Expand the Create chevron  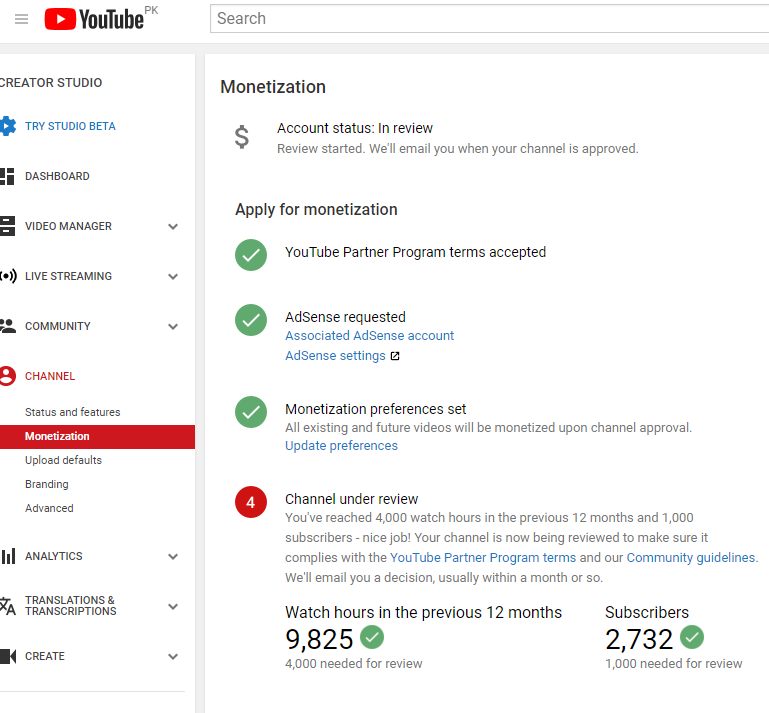pos(173,657)
